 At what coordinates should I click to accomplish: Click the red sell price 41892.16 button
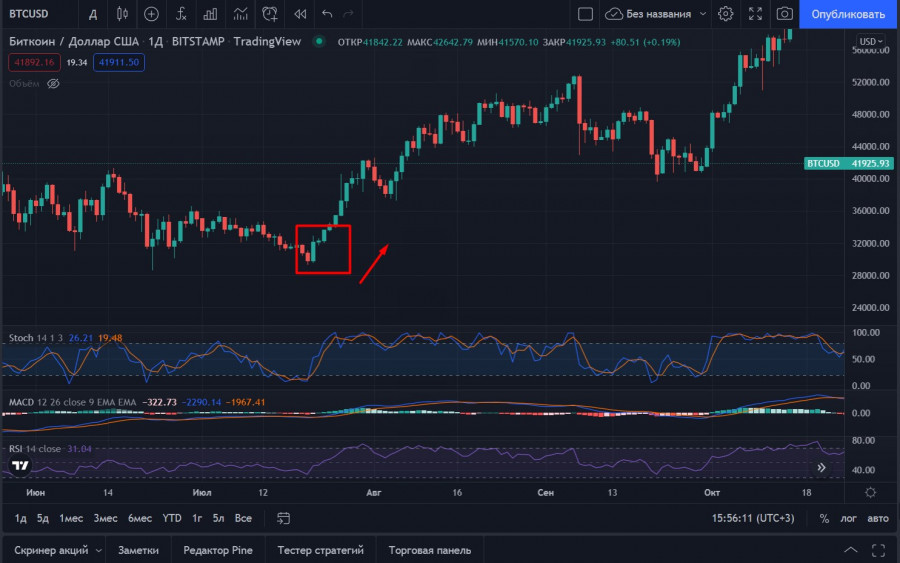(x=34, y=62)
